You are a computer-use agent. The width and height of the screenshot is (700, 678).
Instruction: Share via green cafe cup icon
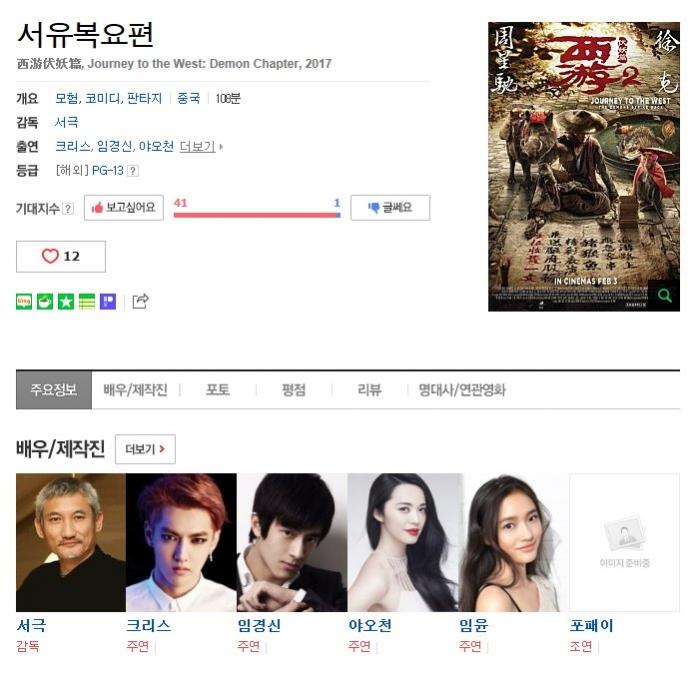(x=45, y=302)
